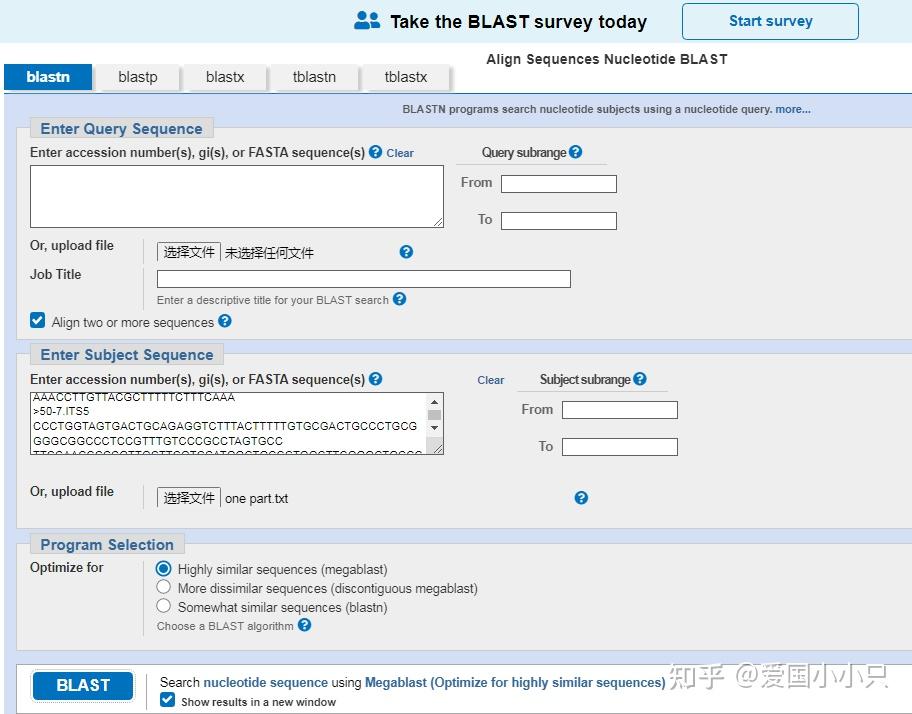Viewport: 912px width, 714px height.
Task: Click the one part.txt file name
Action: click(256, 498)
